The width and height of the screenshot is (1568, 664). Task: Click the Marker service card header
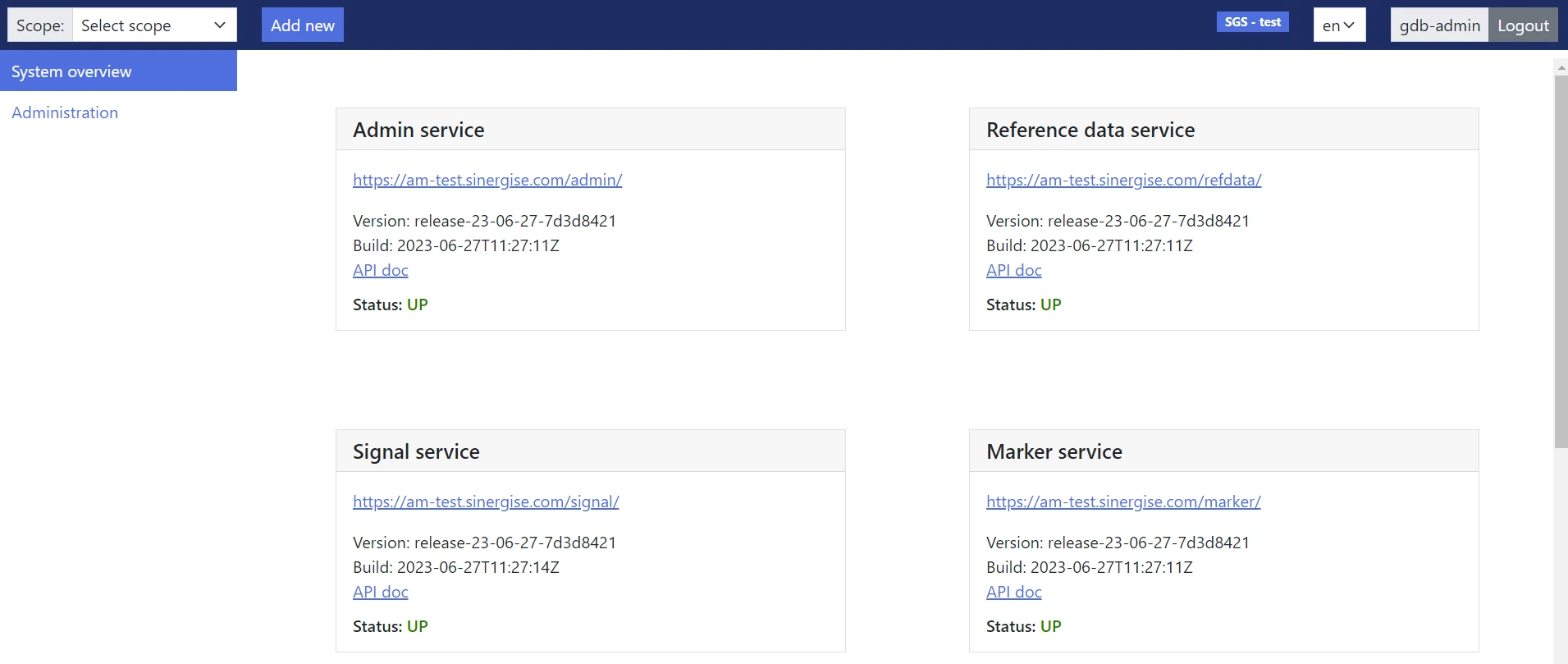[1223, 451]
